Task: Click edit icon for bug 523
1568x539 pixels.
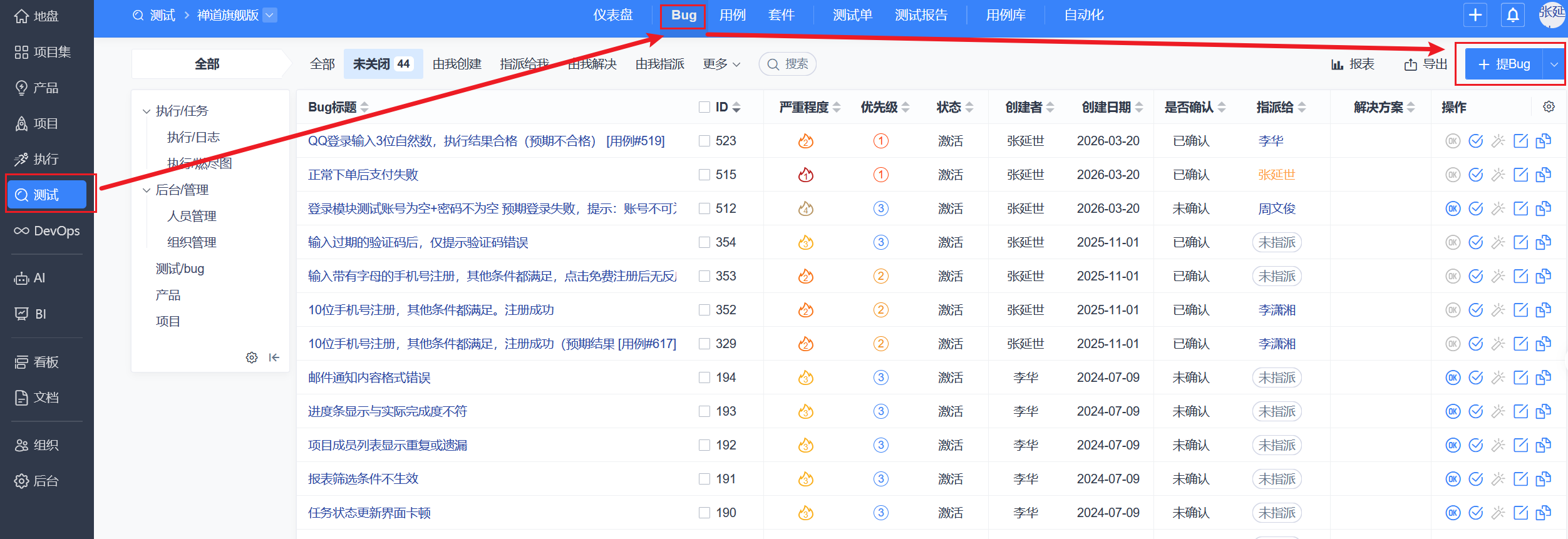Action: pyautogui.click(x=1520, y=141)
